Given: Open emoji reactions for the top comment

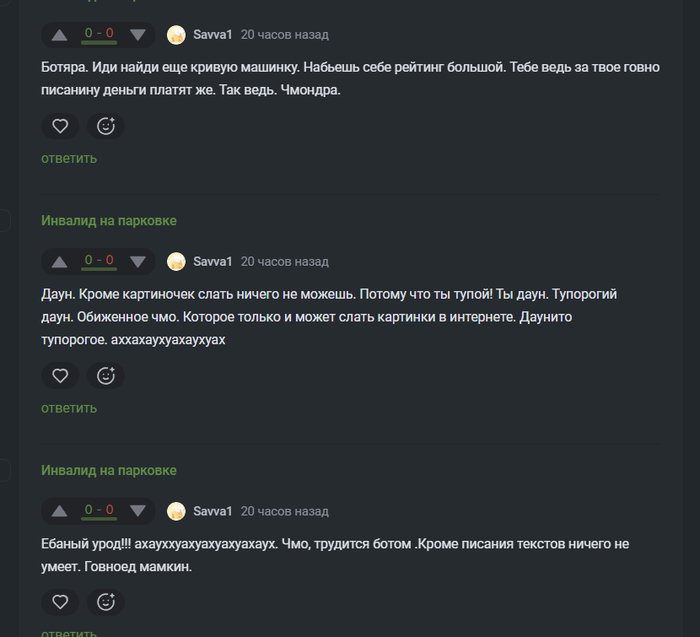Looking at the screenshot, I should point(105,126).
